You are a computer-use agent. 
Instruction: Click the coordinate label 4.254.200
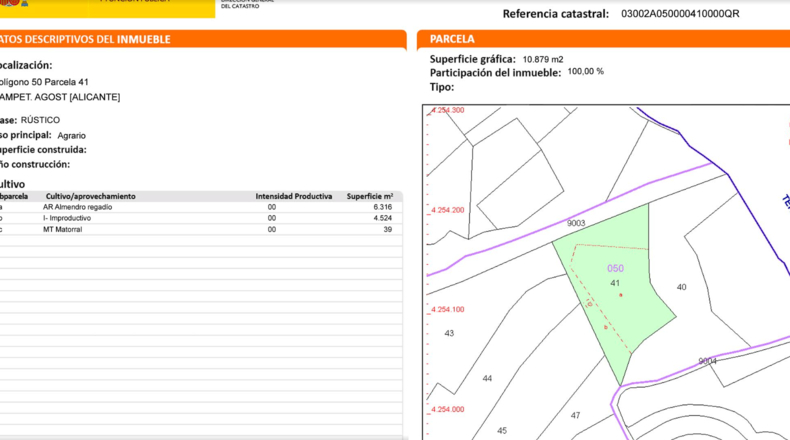pos(447,210)
